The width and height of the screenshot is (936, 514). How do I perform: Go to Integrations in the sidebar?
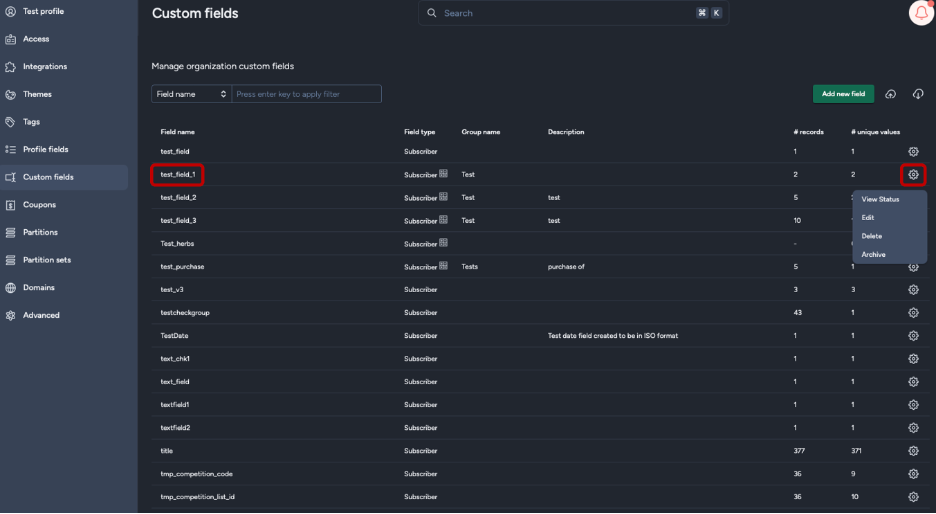pyautogui.click(x=45, y=67)
